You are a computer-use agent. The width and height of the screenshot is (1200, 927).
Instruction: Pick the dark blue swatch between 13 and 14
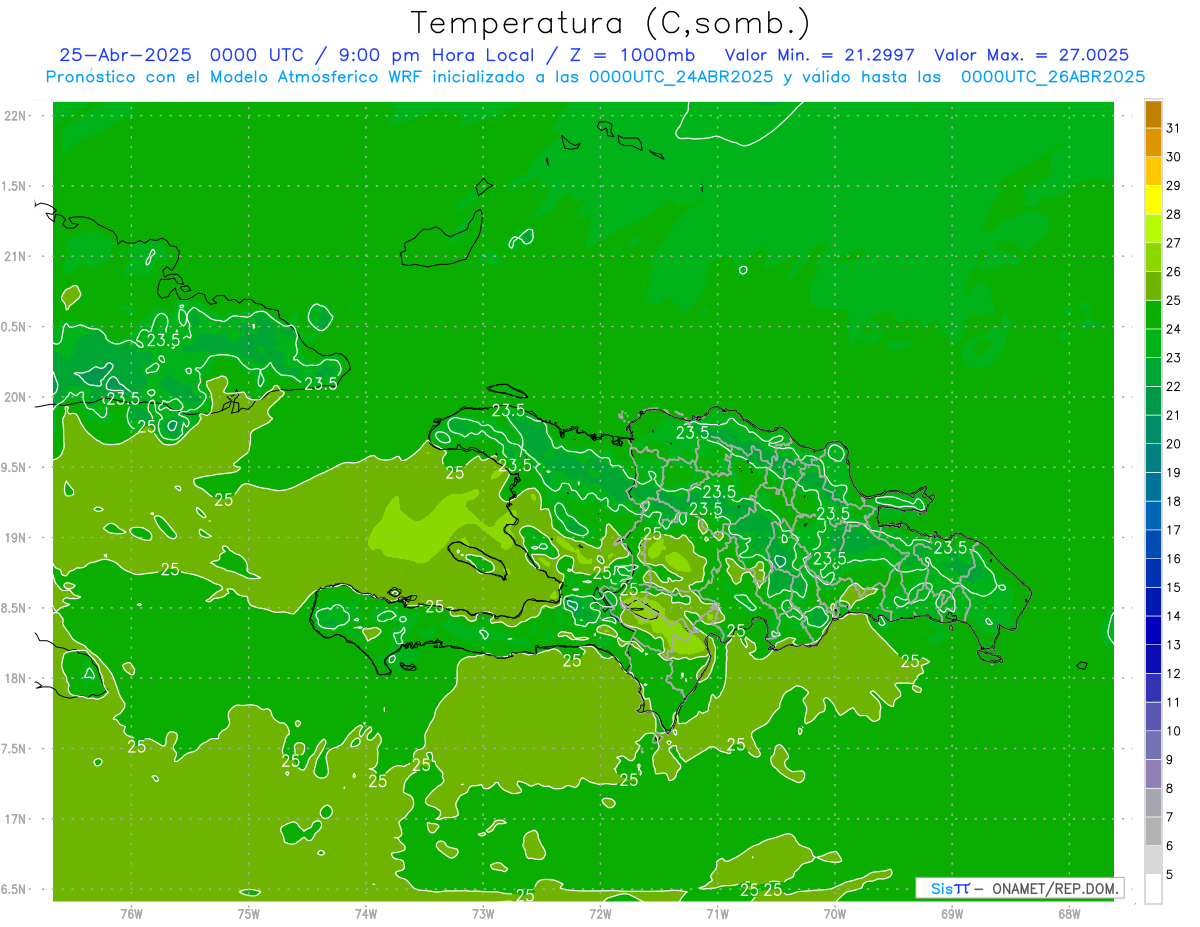point(1153,631)
